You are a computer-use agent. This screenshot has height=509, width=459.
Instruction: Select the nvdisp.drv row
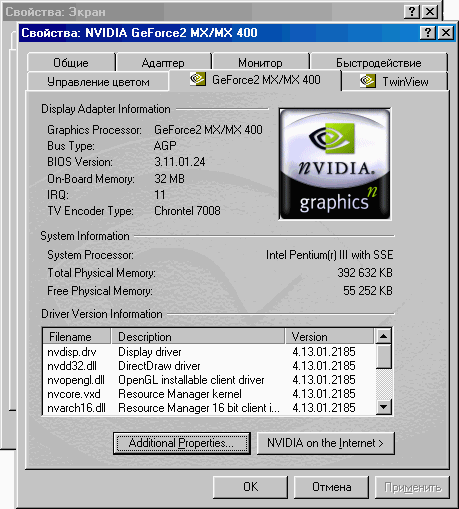click(209, 352)
